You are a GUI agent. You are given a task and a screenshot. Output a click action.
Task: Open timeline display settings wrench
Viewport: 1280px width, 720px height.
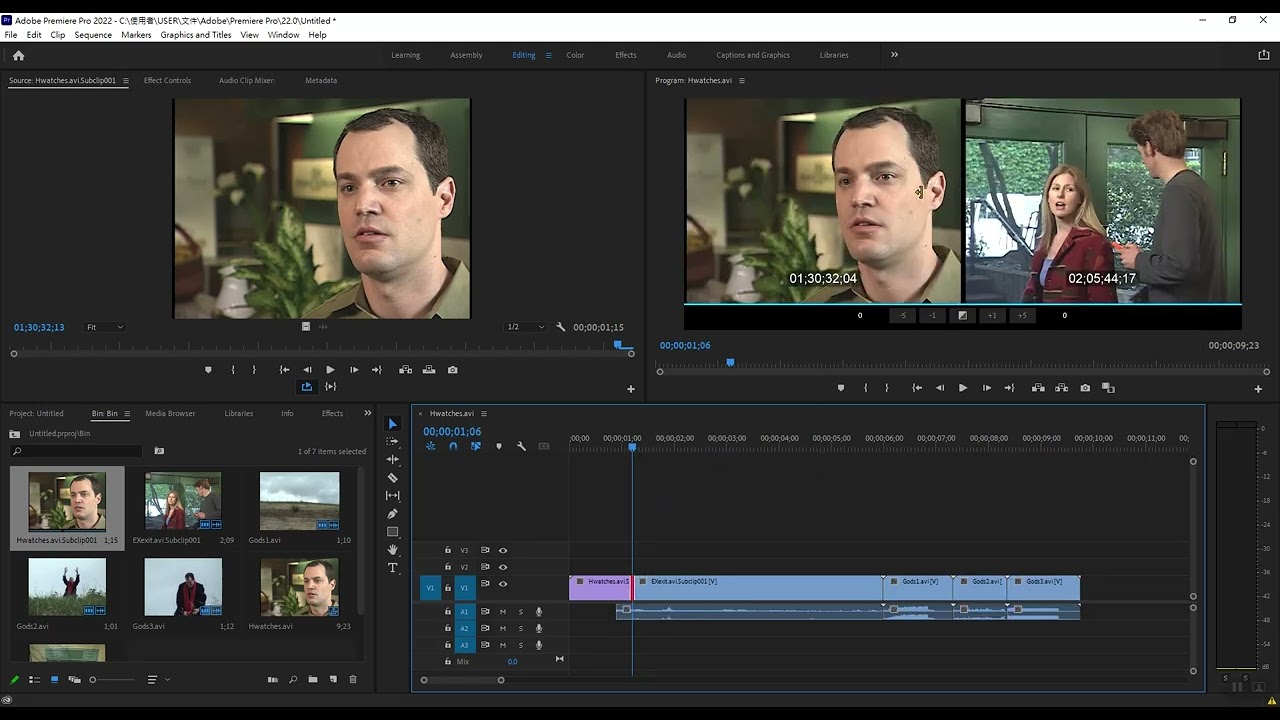(x=521, y=446)
